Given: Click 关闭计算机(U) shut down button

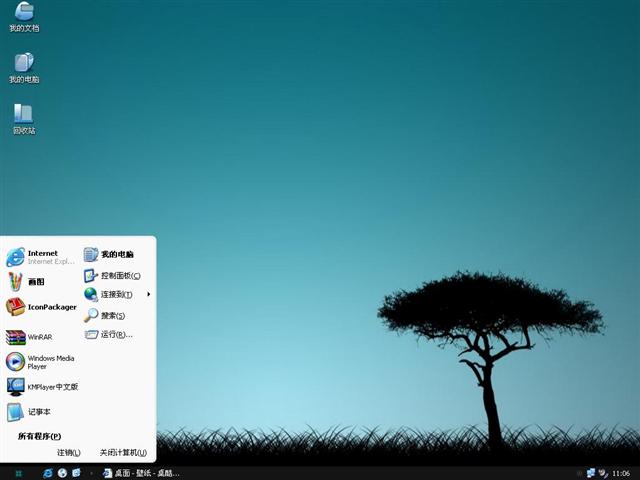Looking at the screenshot, I should 123,453.
